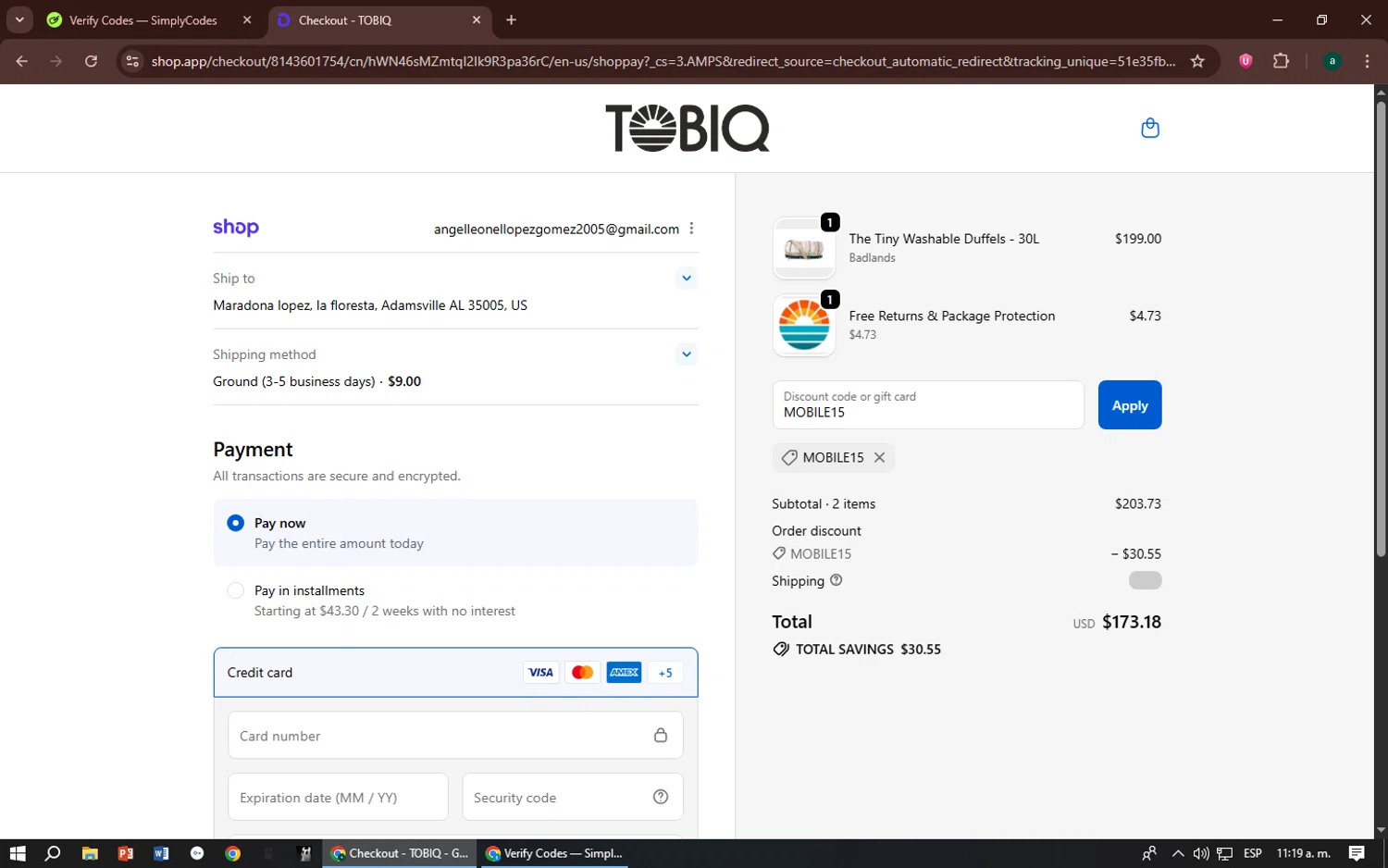Expand the Ship to section
The image size is (1388, 868).
coord(686,278)
